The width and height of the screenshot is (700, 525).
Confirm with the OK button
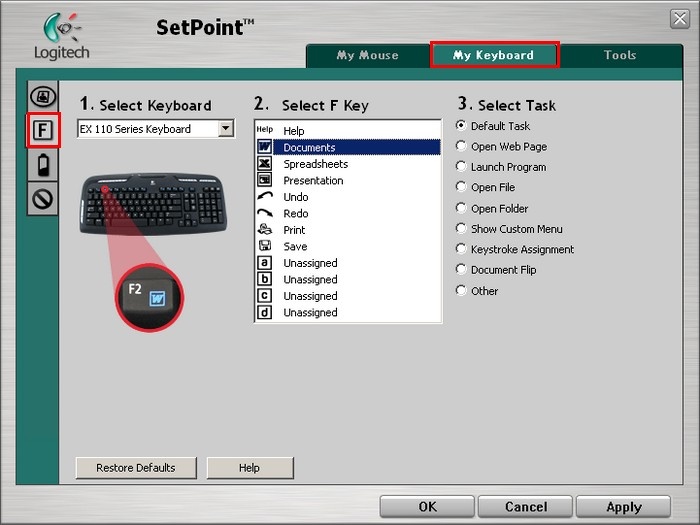click(427, 506)
